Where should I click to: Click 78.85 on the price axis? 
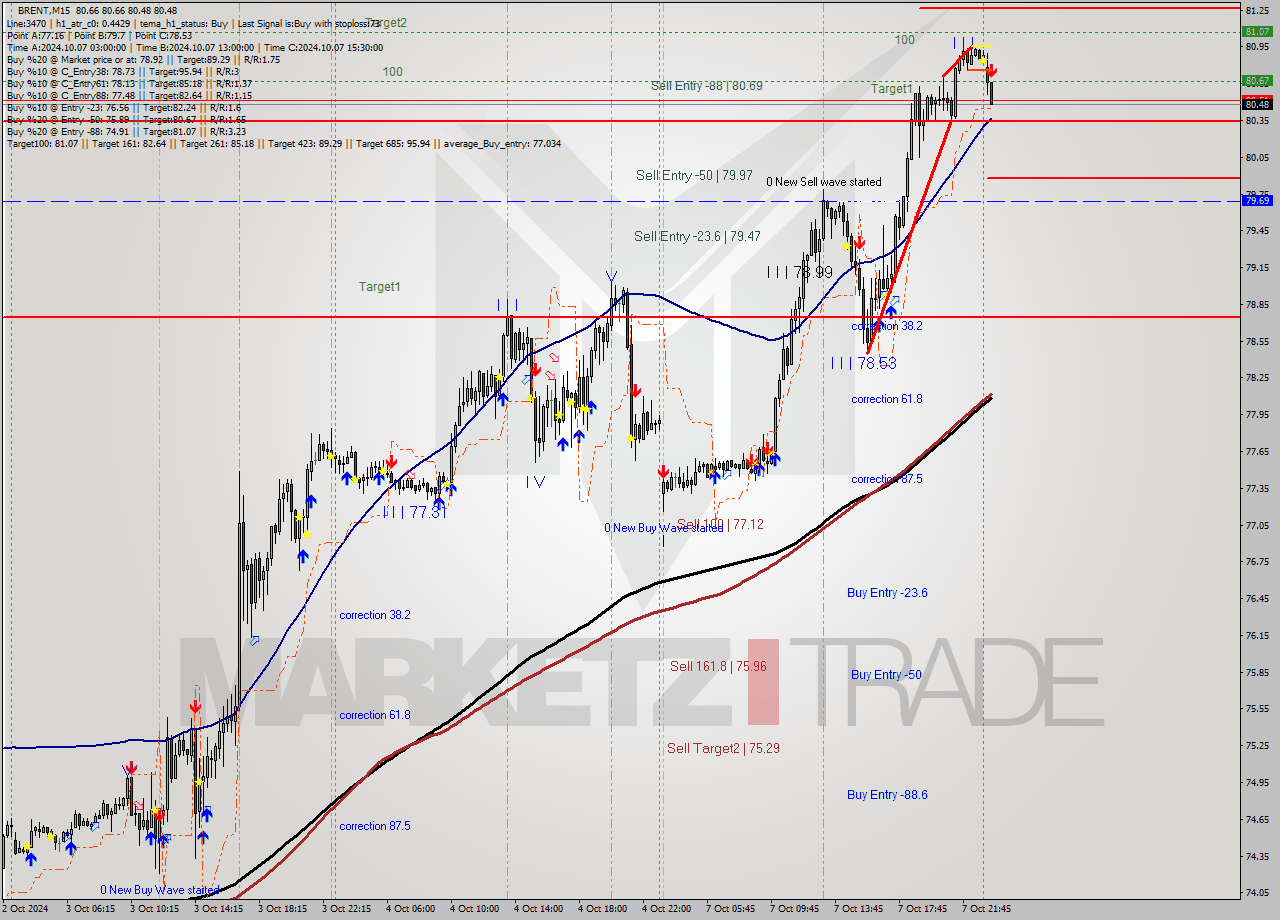(x=1257, y=304)
